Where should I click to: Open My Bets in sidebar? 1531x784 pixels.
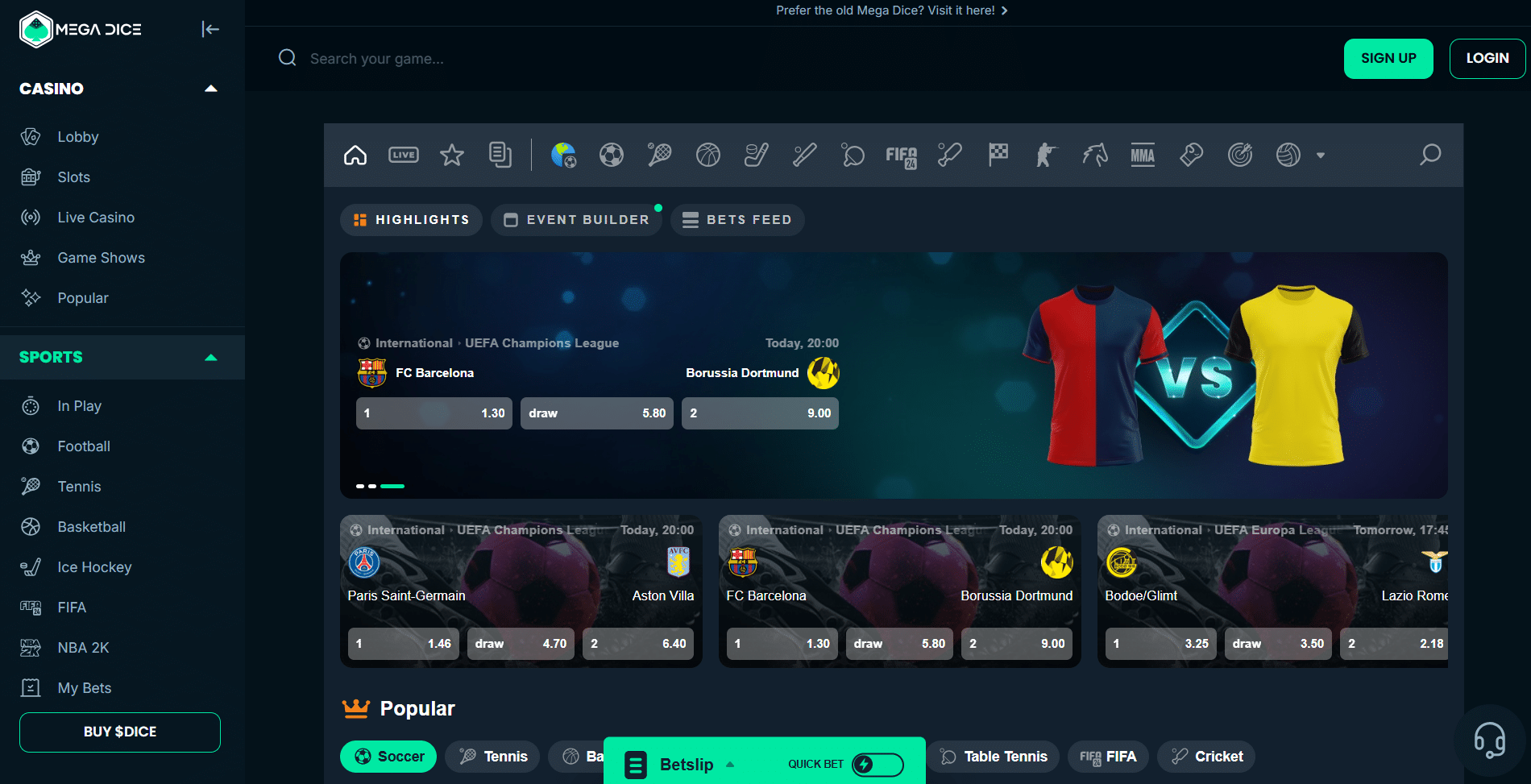tap(85, 688)
